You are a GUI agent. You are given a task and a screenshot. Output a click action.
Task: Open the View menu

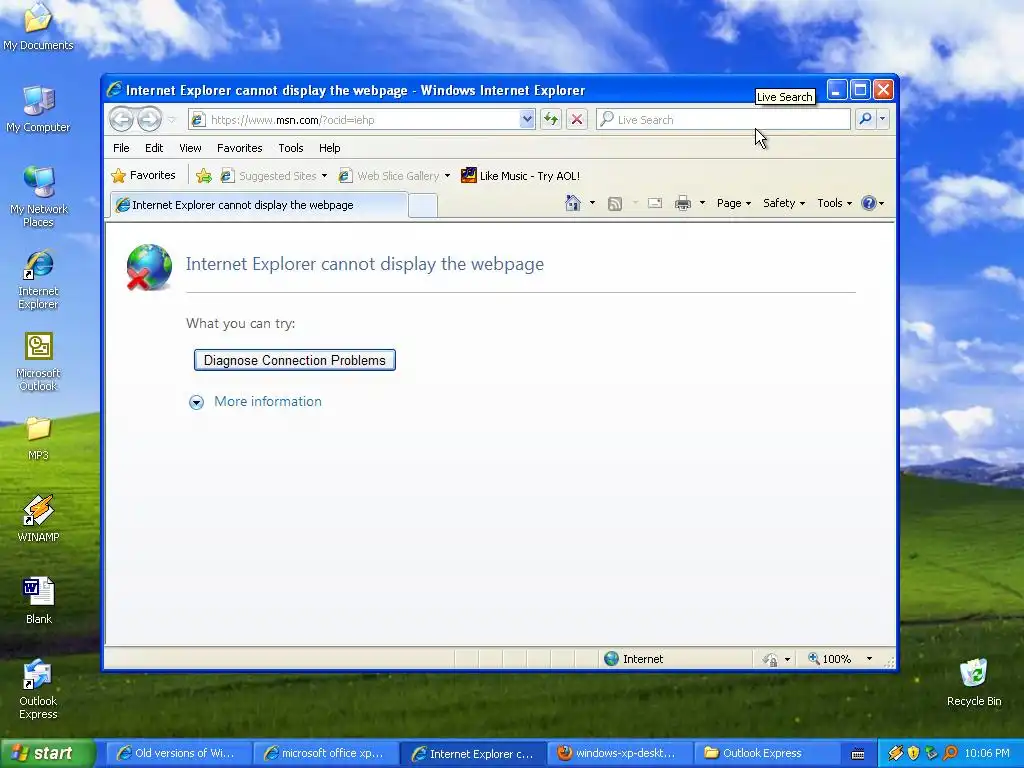pos(190,148)
